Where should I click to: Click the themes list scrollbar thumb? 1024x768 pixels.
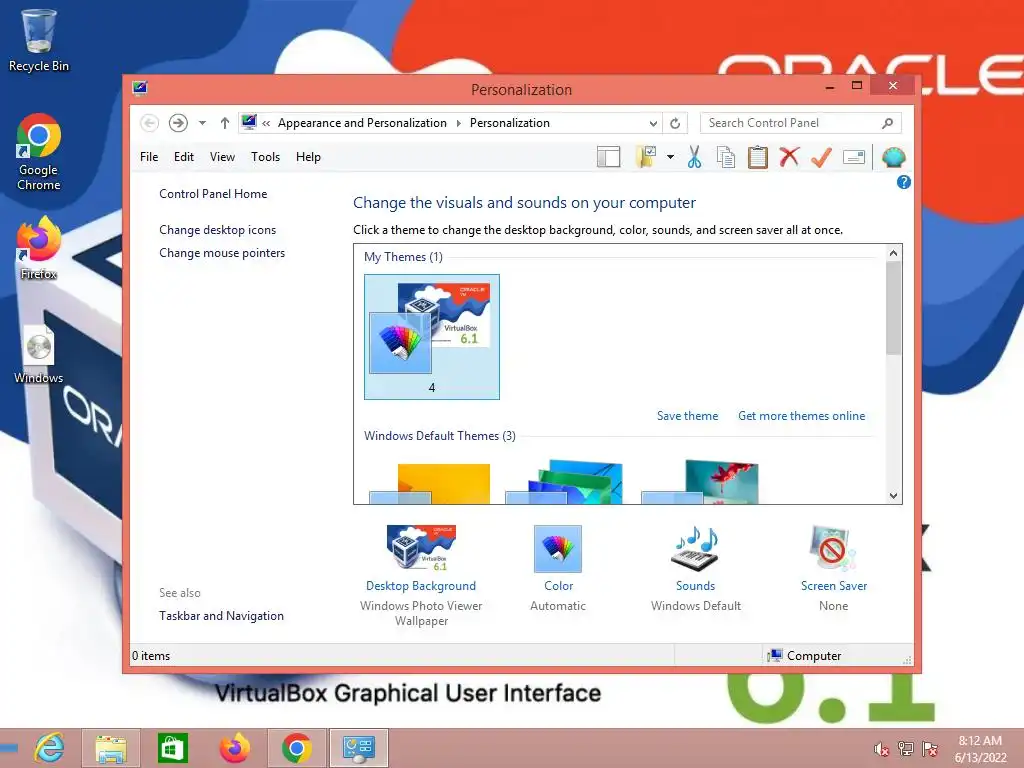(893, 308)
